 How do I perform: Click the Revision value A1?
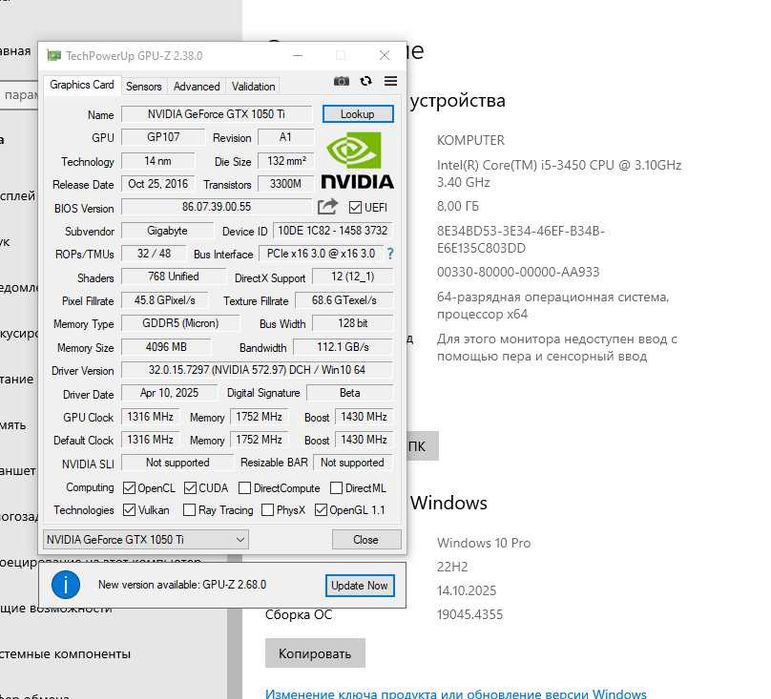(x=286, y=137)
